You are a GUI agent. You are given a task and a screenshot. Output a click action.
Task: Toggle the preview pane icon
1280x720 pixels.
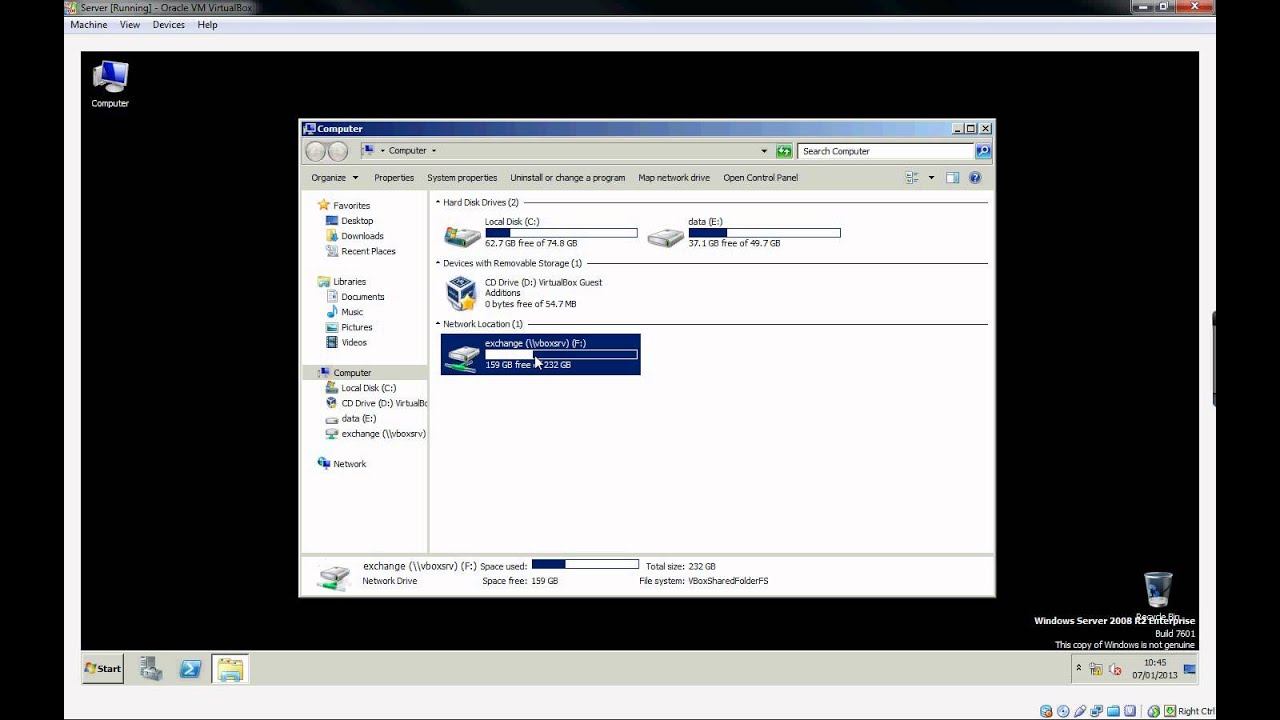[x=952, y=178]
